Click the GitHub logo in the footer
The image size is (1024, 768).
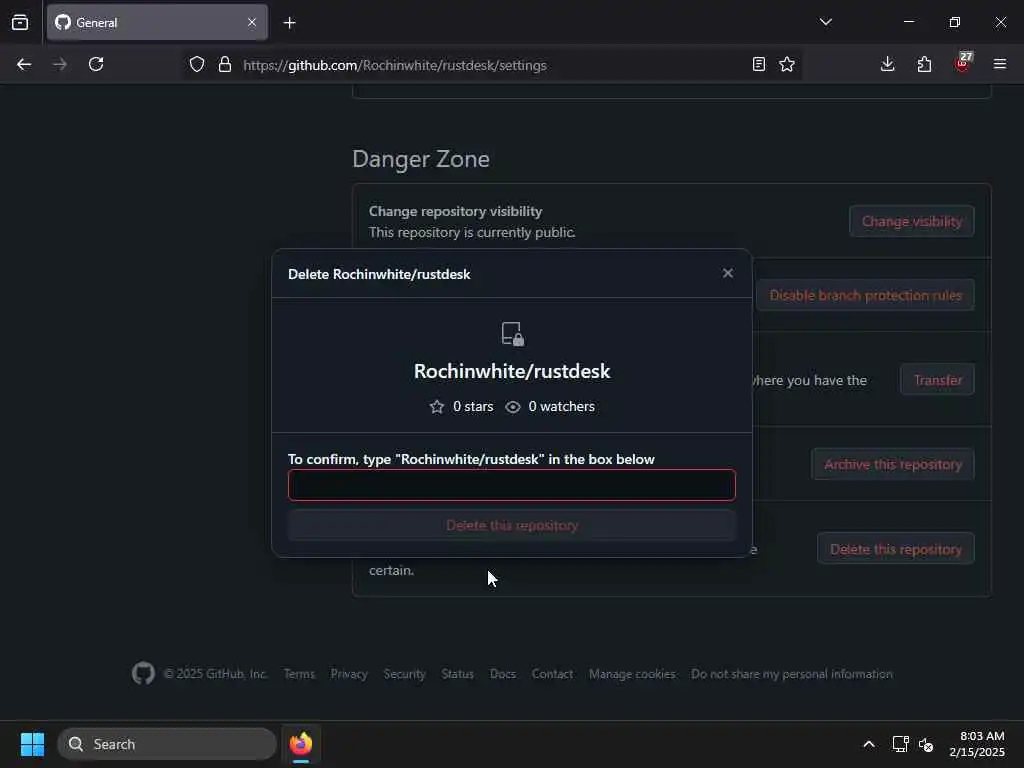click(x=143, y=673)
